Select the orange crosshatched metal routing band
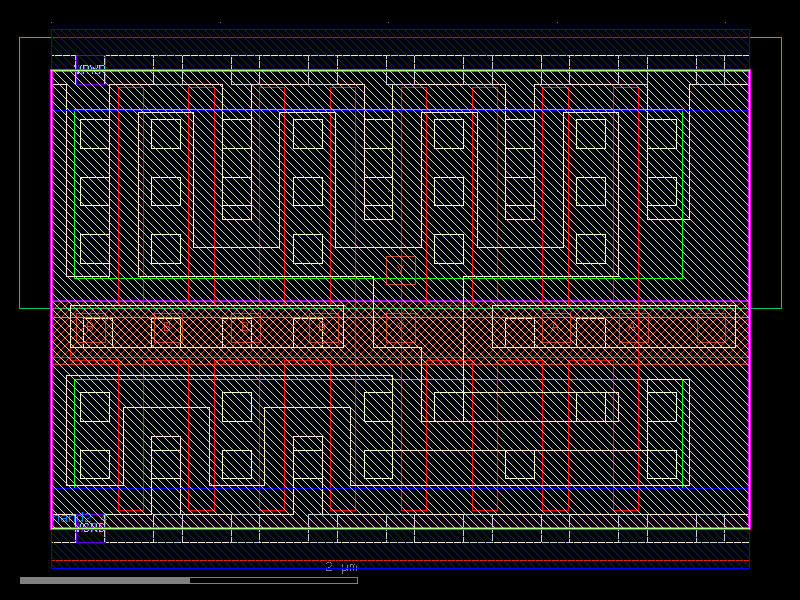This screenshot has height=600, width=800. click(400, 330)
